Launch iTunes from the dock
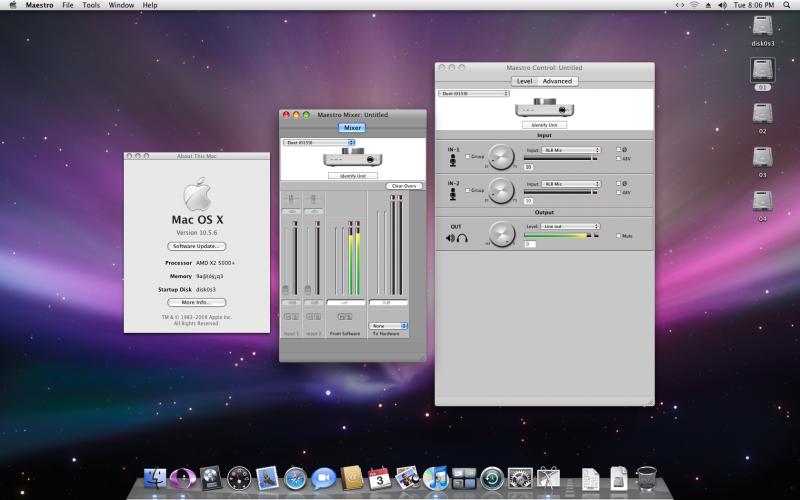Image resolution: width=800 pixels, height=500 pixels. click(435, 478)
